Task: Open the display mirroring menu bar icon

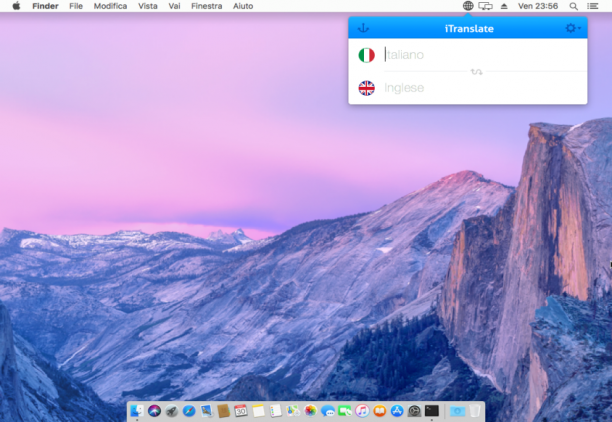Action: [x=486, y=6]
